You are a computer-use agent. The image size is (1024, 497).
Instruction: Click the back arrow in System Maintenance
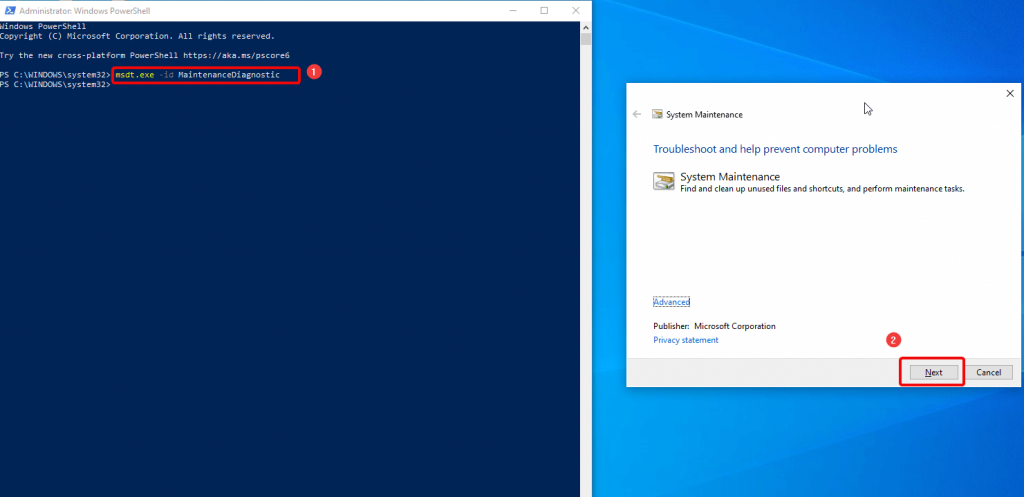tap(637, 114)
